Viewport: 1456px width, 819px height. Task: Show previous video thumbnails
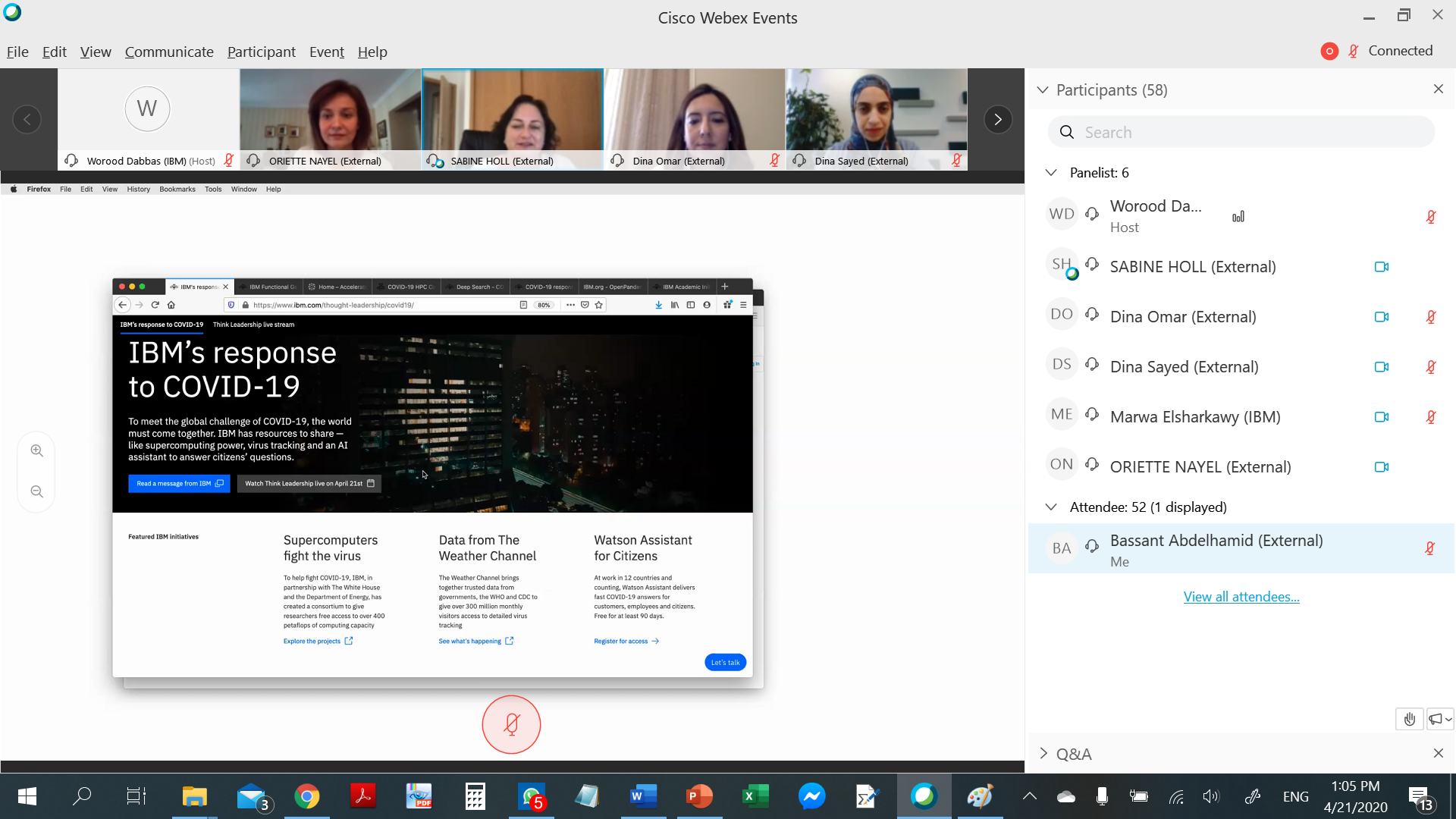[x=27, y=119]
